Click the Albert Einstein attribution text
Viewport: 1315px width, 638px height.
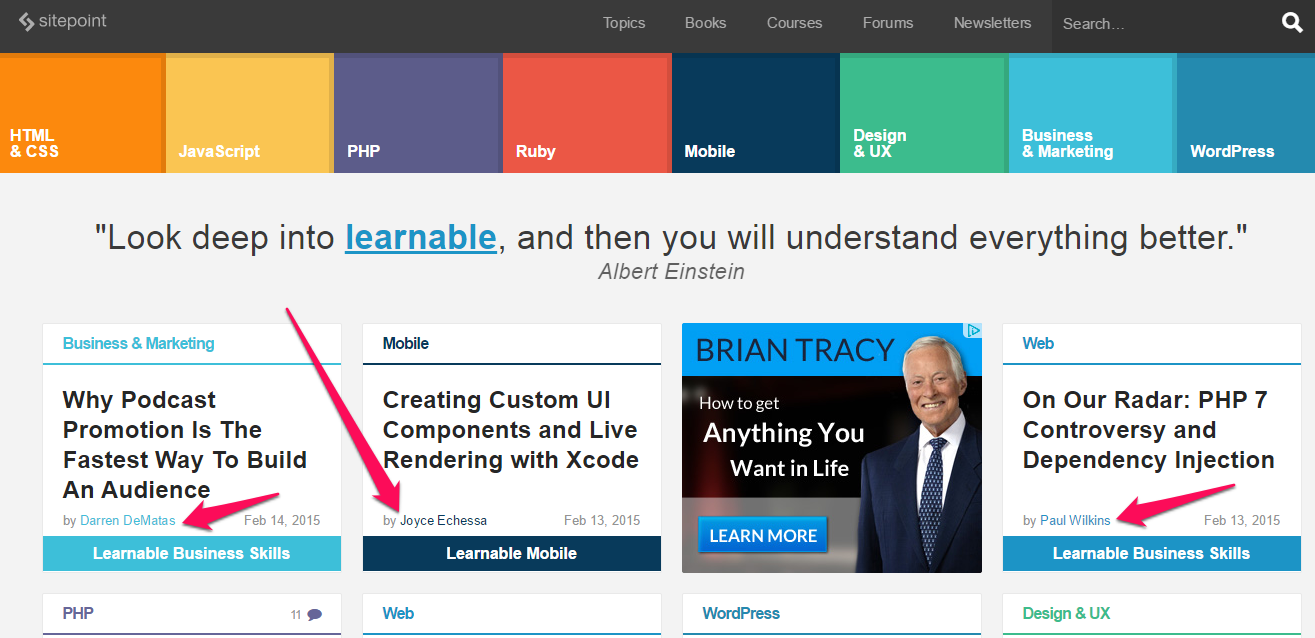point(671,271)
